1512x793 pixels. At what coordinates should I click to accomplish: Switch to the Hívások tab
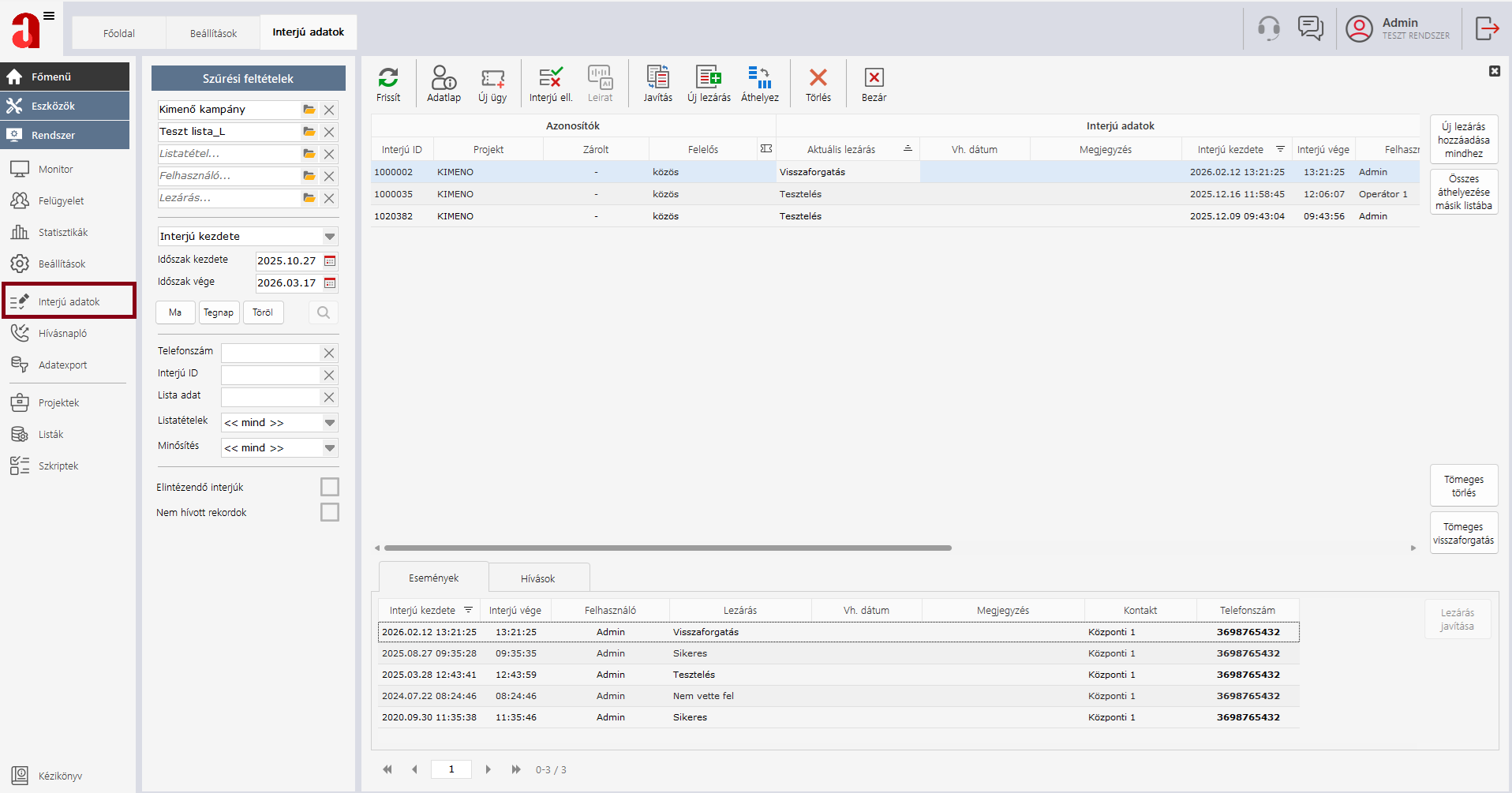537,578
